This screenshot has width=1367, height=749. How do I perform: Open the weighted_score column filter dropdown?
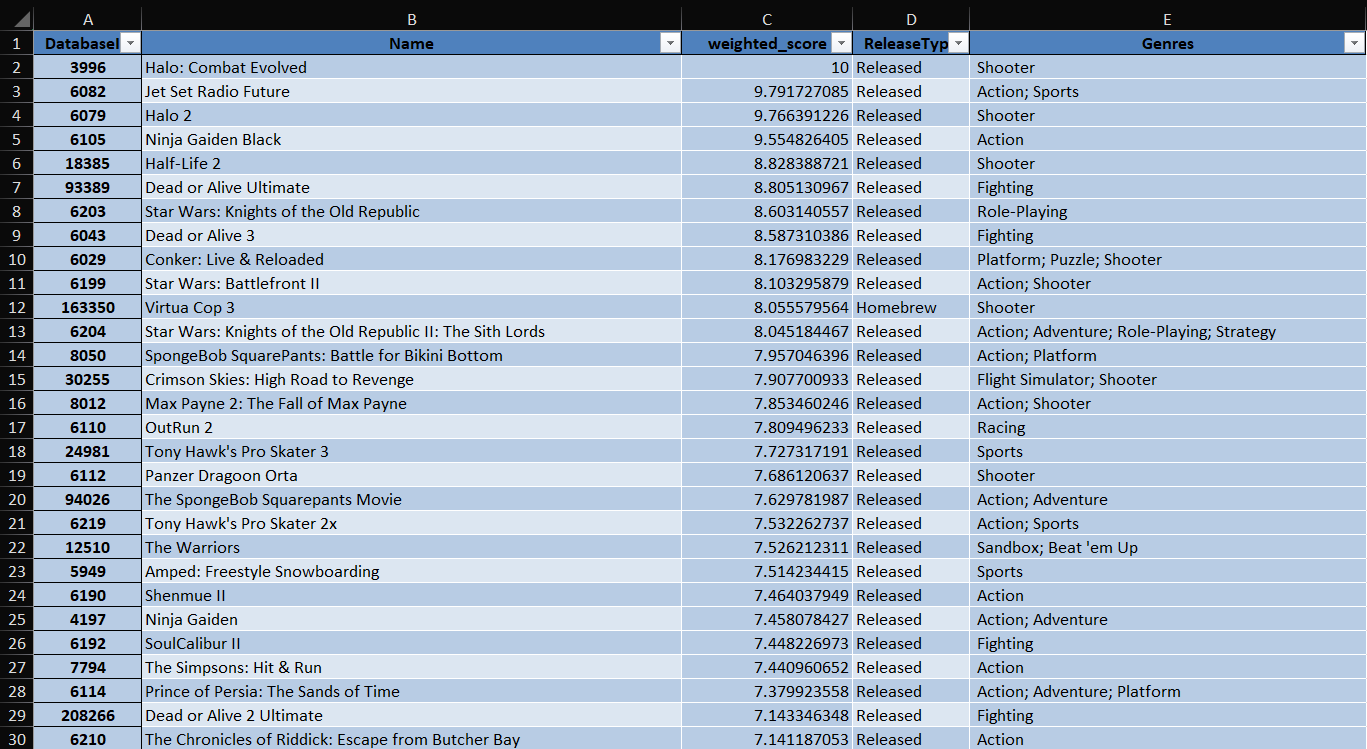(841, 43)
